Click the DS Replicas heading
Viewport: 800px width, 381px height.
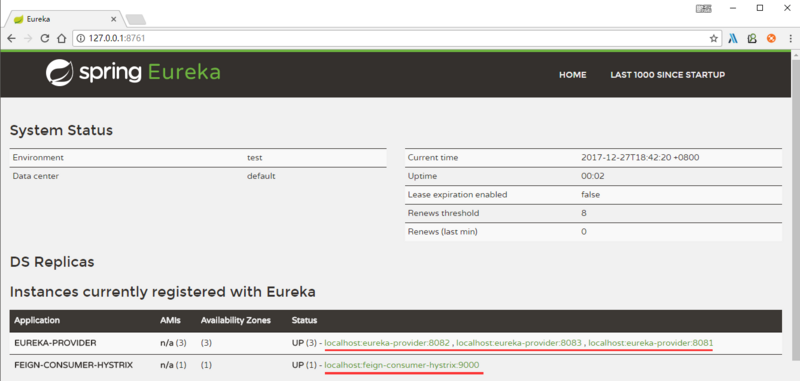coord(52,262)
